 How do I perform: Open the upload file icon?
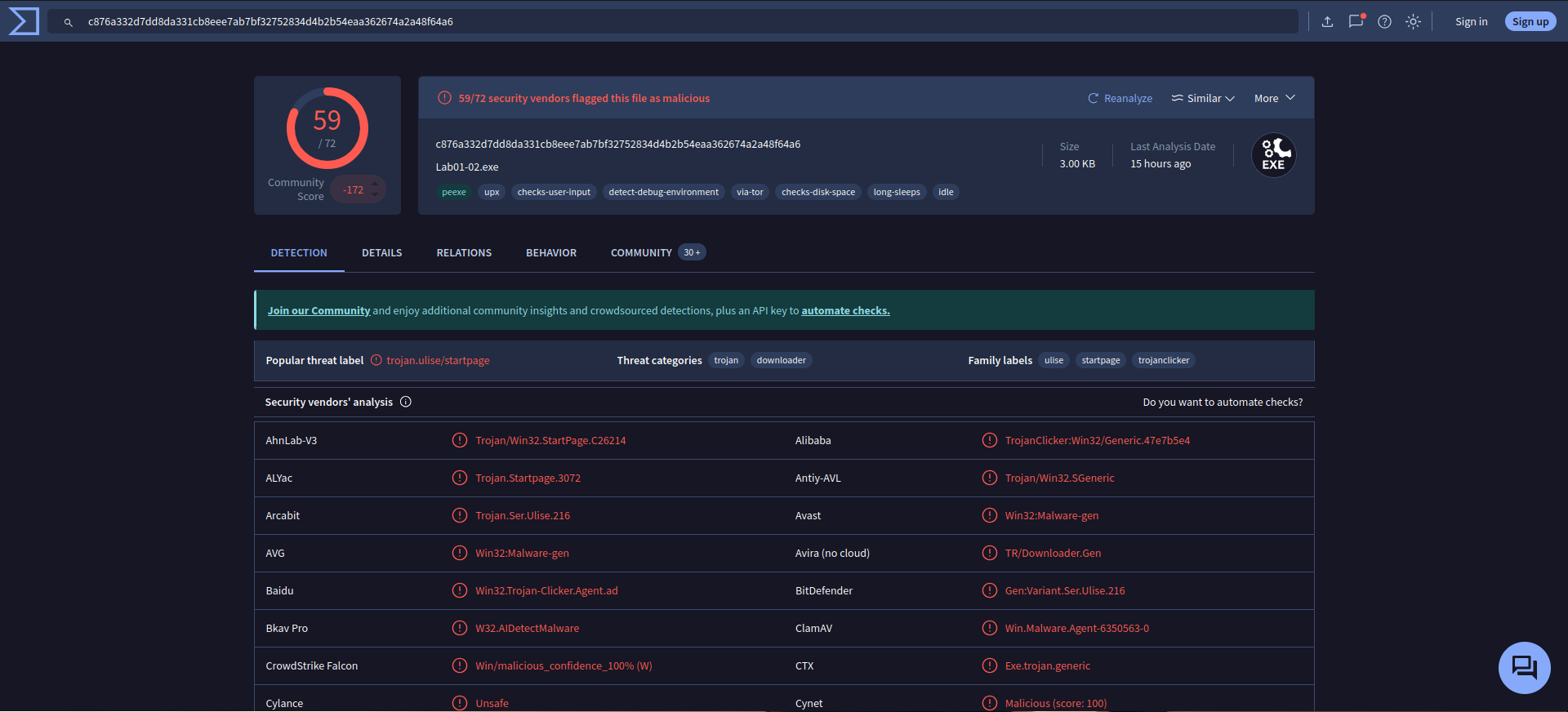(1327, 22)
